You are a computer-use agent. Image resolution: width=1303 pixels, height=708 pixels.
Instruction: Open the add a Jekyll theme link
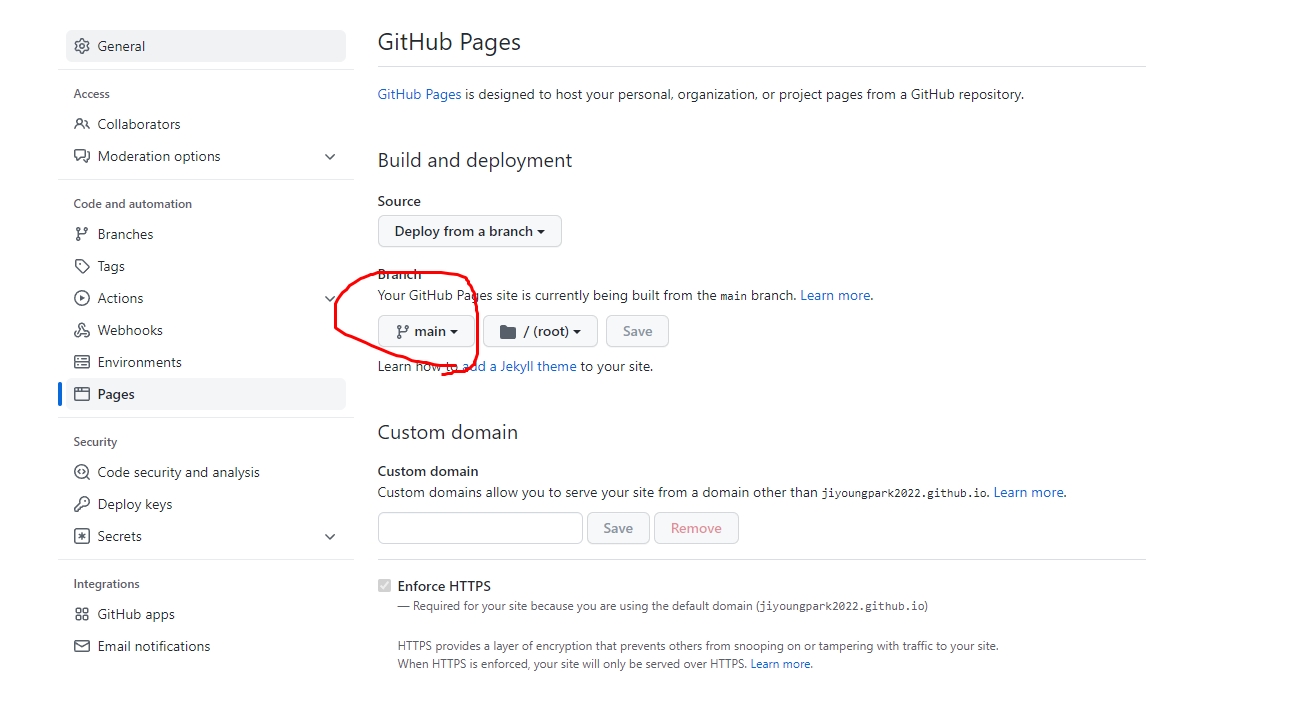(519, 366)
